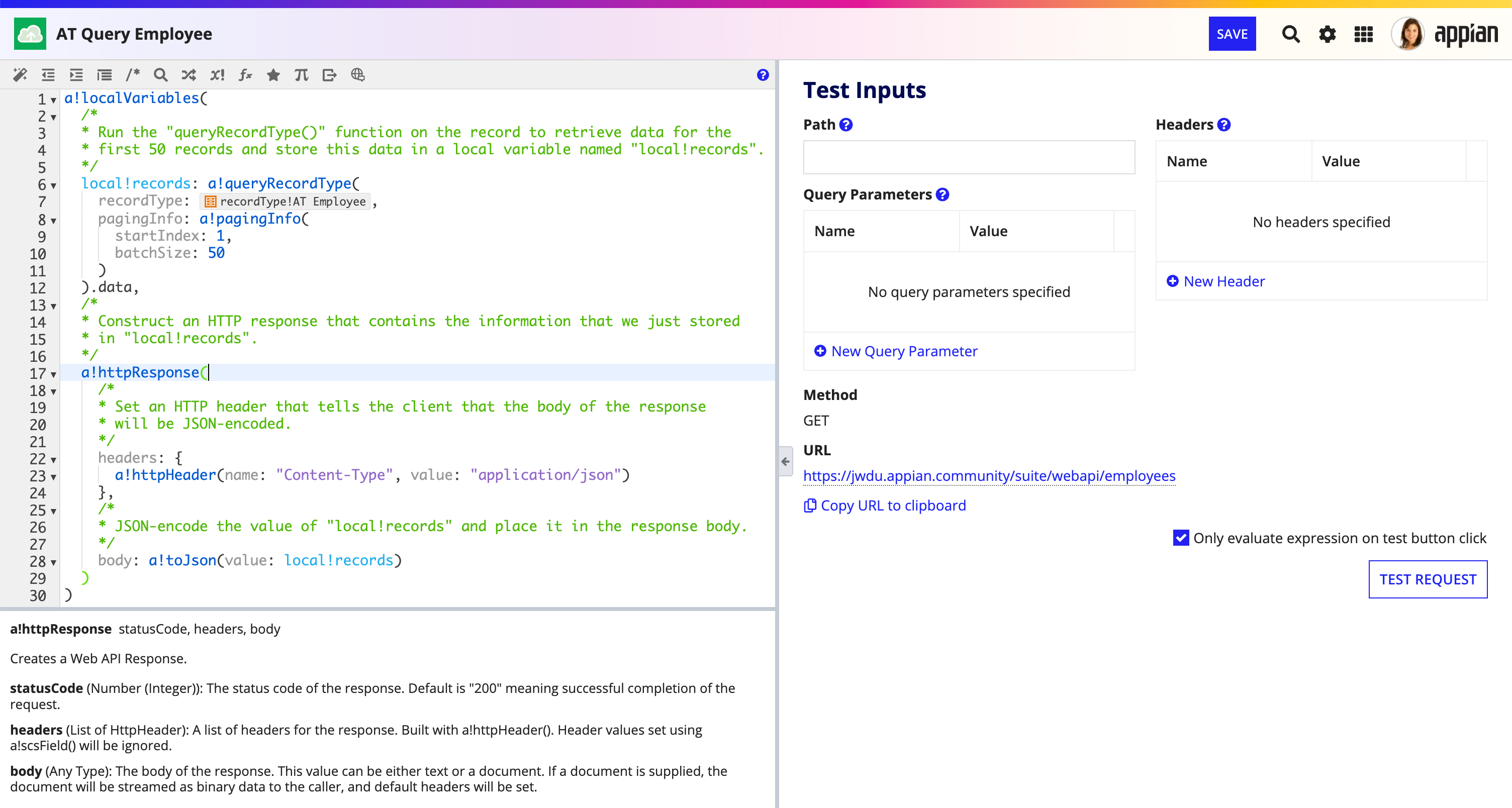Click the a!pagingInfo function on line 8
This screenshot has height=808, width=1512.
[x=250, y=219]
